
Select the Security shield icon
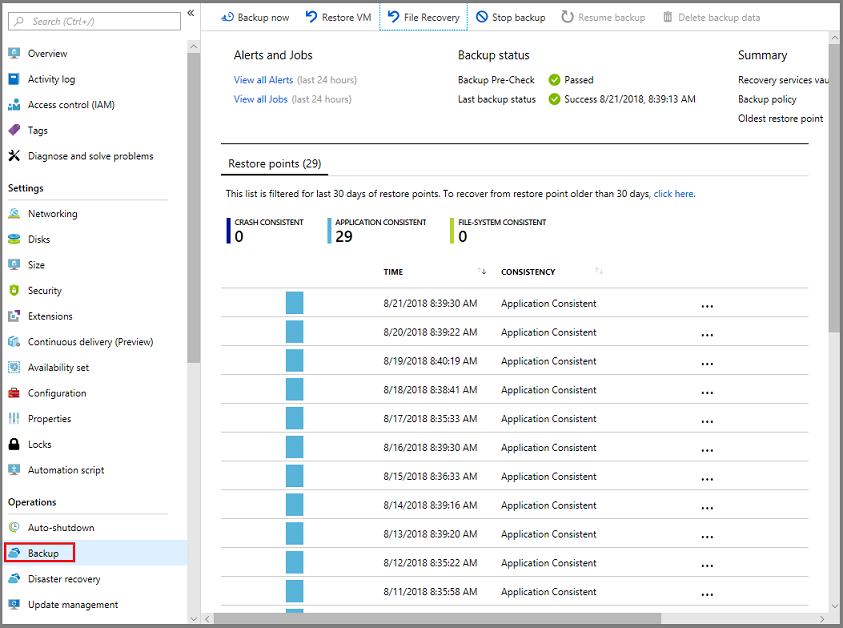(x=15, y=290)
